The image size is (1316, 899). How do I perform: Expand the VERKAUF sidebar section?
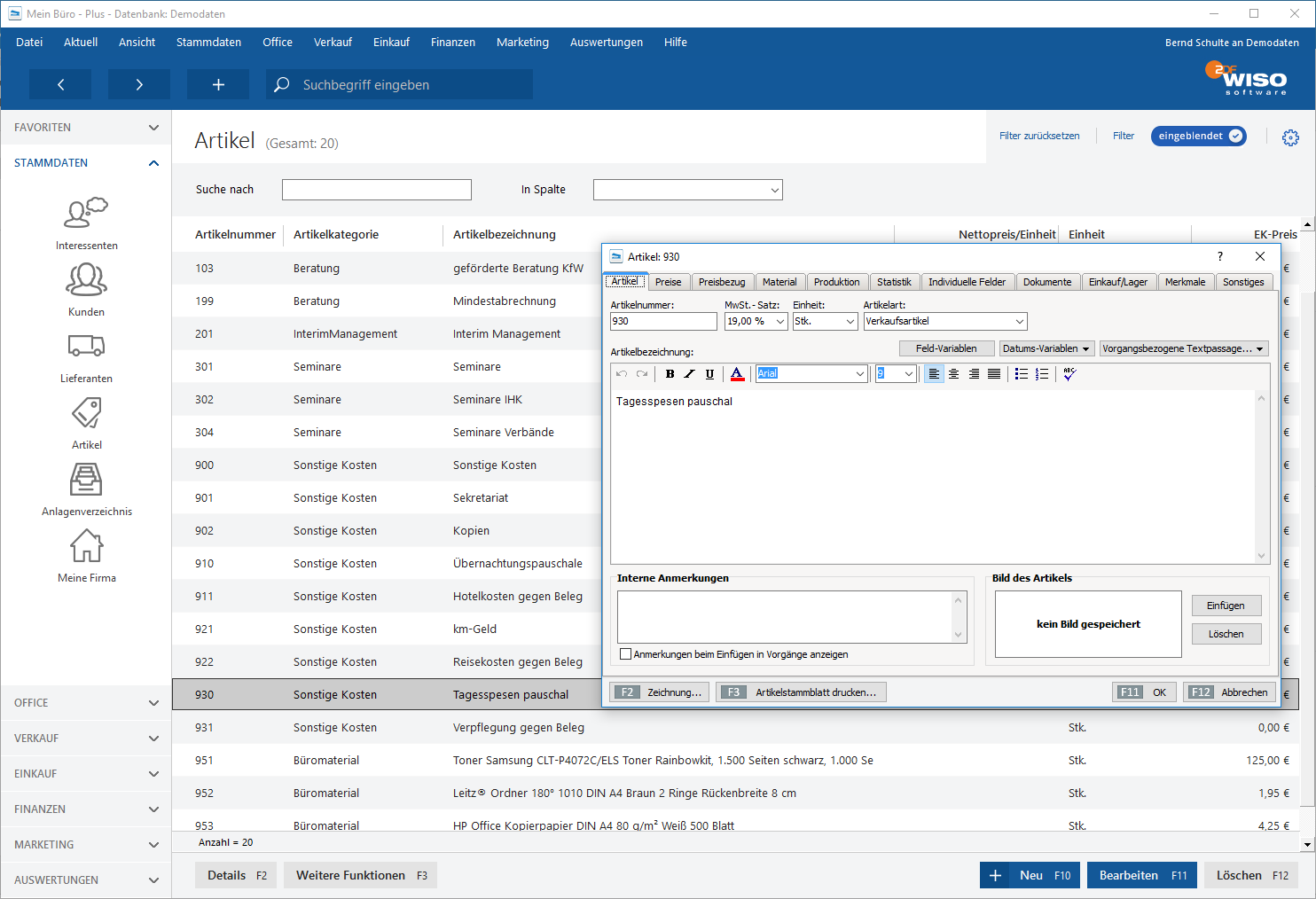86,739
